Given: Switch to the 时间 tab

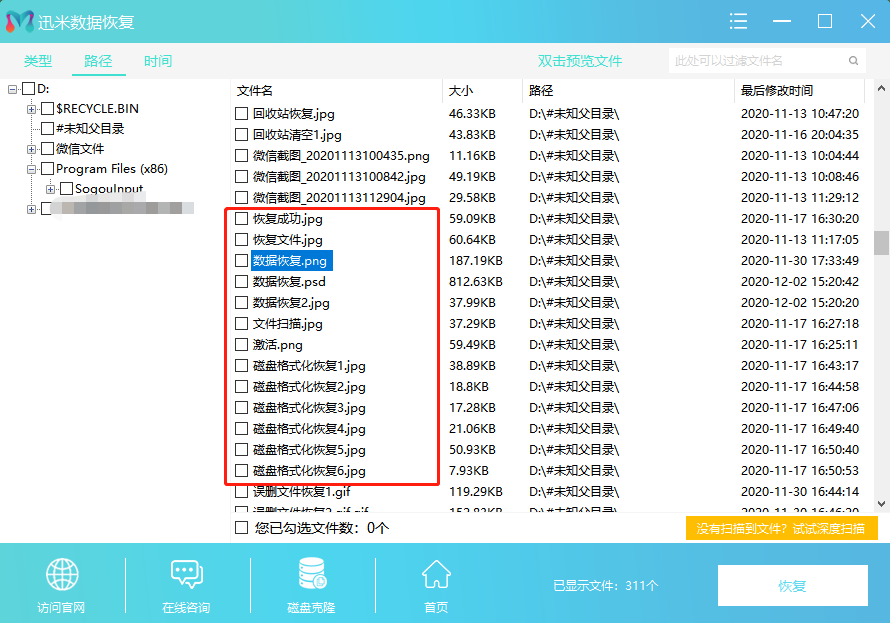Looking at the screenshot, I should tap(157, 61).
